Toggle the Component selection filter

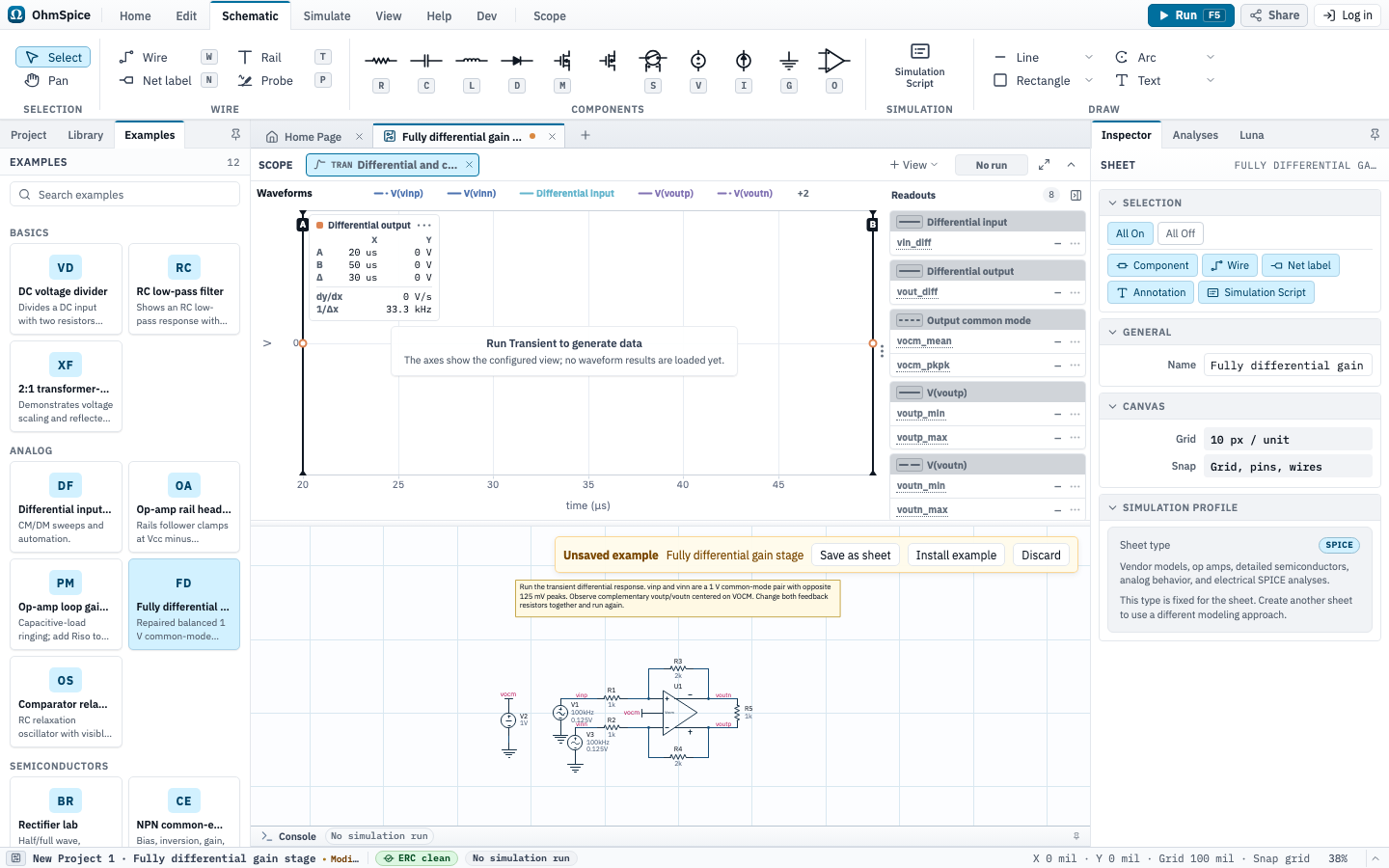[1153, 265]
